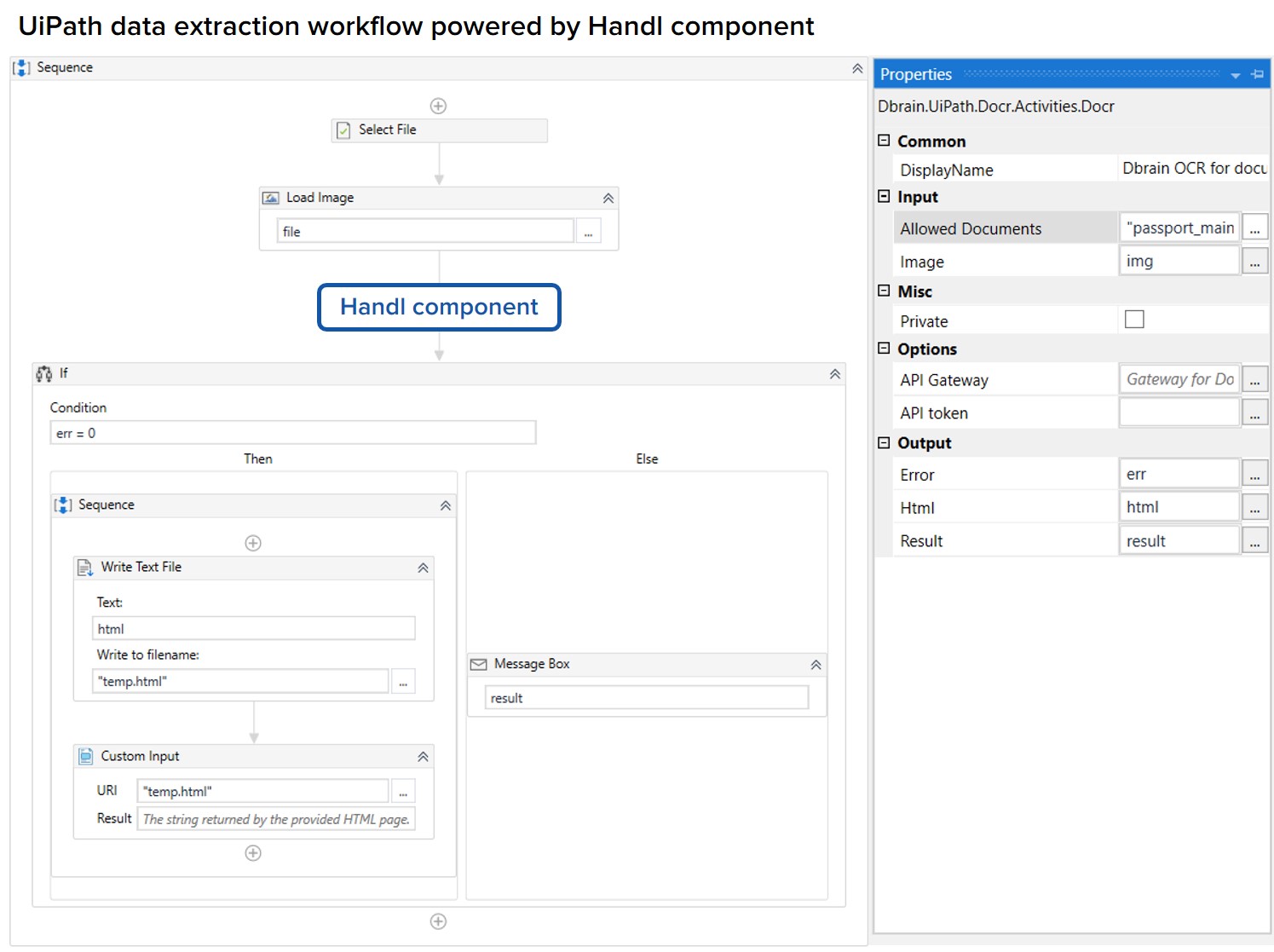This screenshot has width=1274, height=952.
Task: Click the 'Select File' activity title
Action: coord(388,130)
